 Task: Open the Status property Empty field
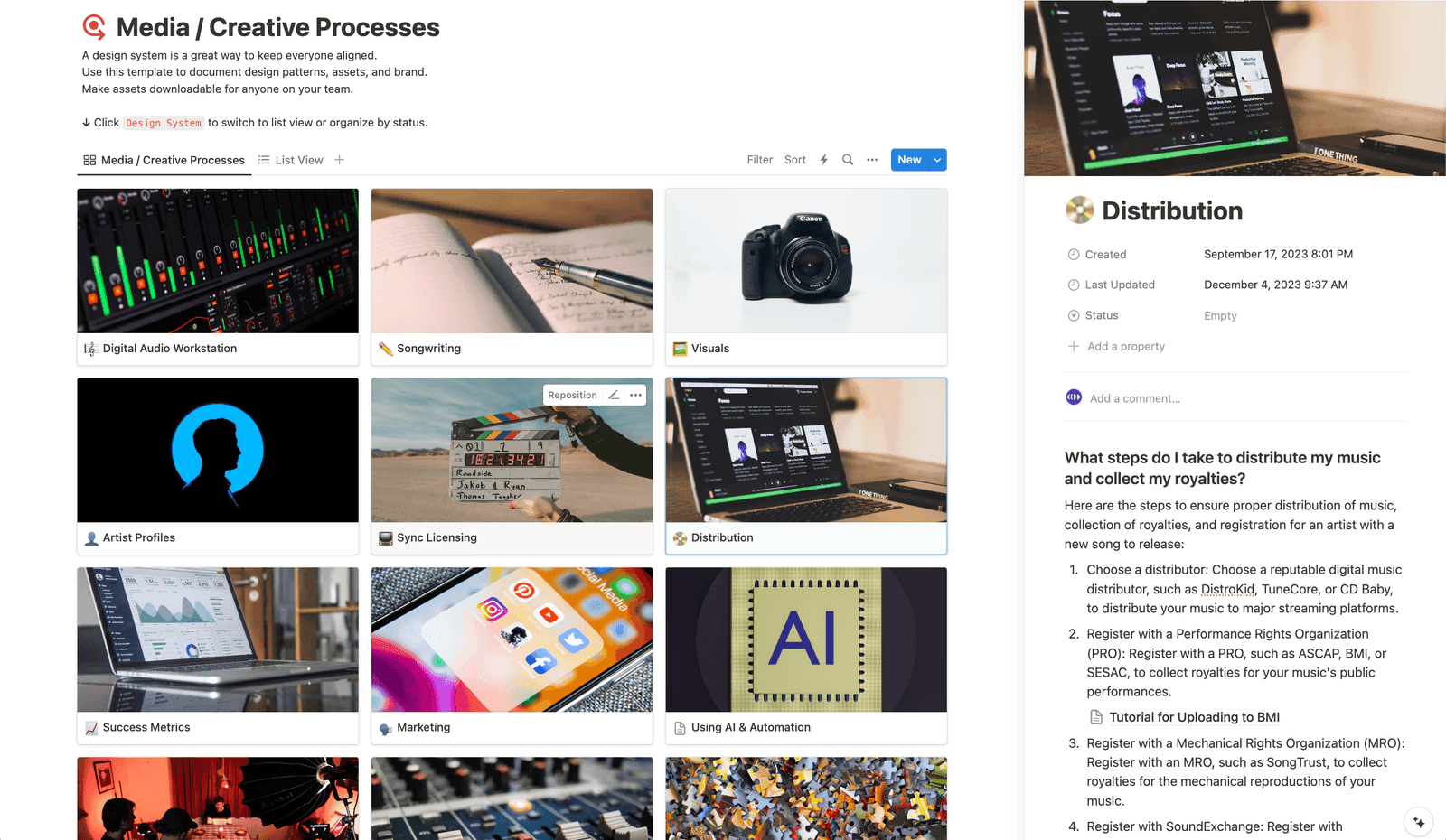[1220, 315]
